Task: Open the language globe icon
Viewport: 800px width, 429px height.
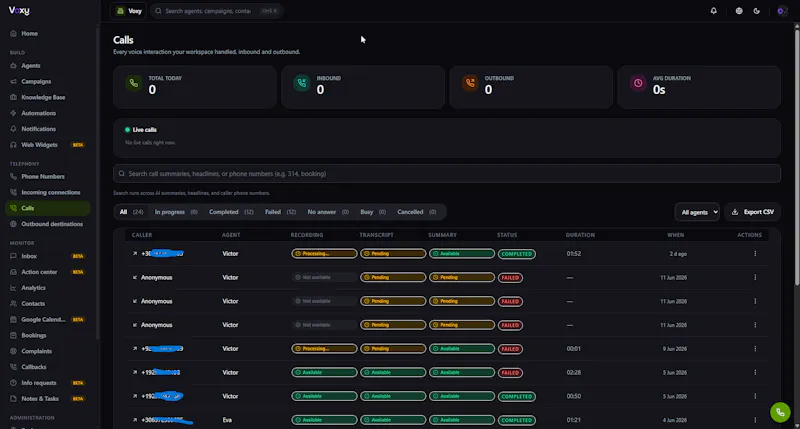Action: coord(739,11)
